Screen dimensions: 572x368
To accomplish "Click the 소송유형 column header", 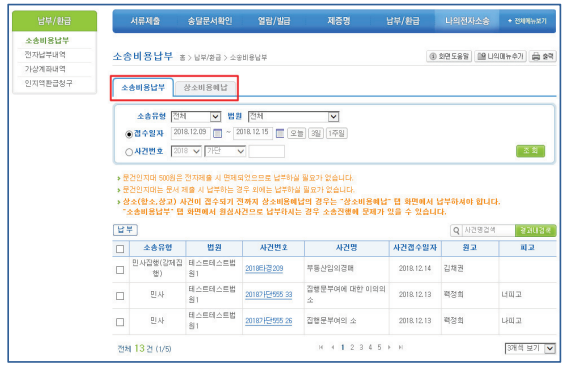I will point(158,248).
